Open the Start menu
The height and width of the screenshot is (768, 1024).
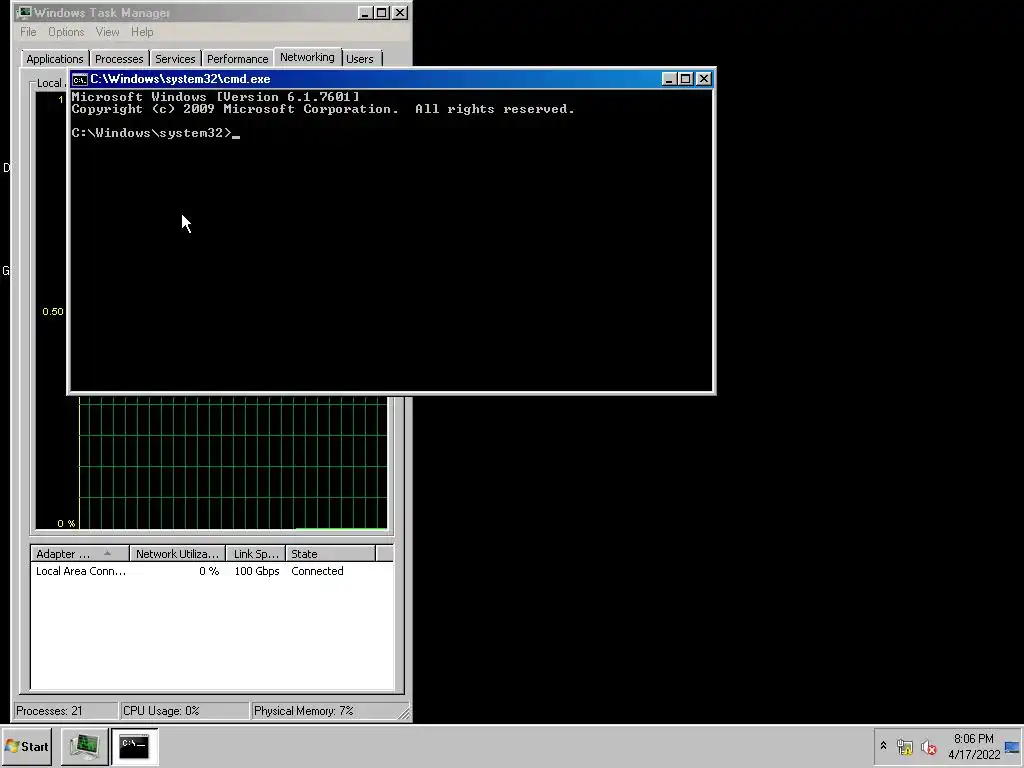pos(27,746)
